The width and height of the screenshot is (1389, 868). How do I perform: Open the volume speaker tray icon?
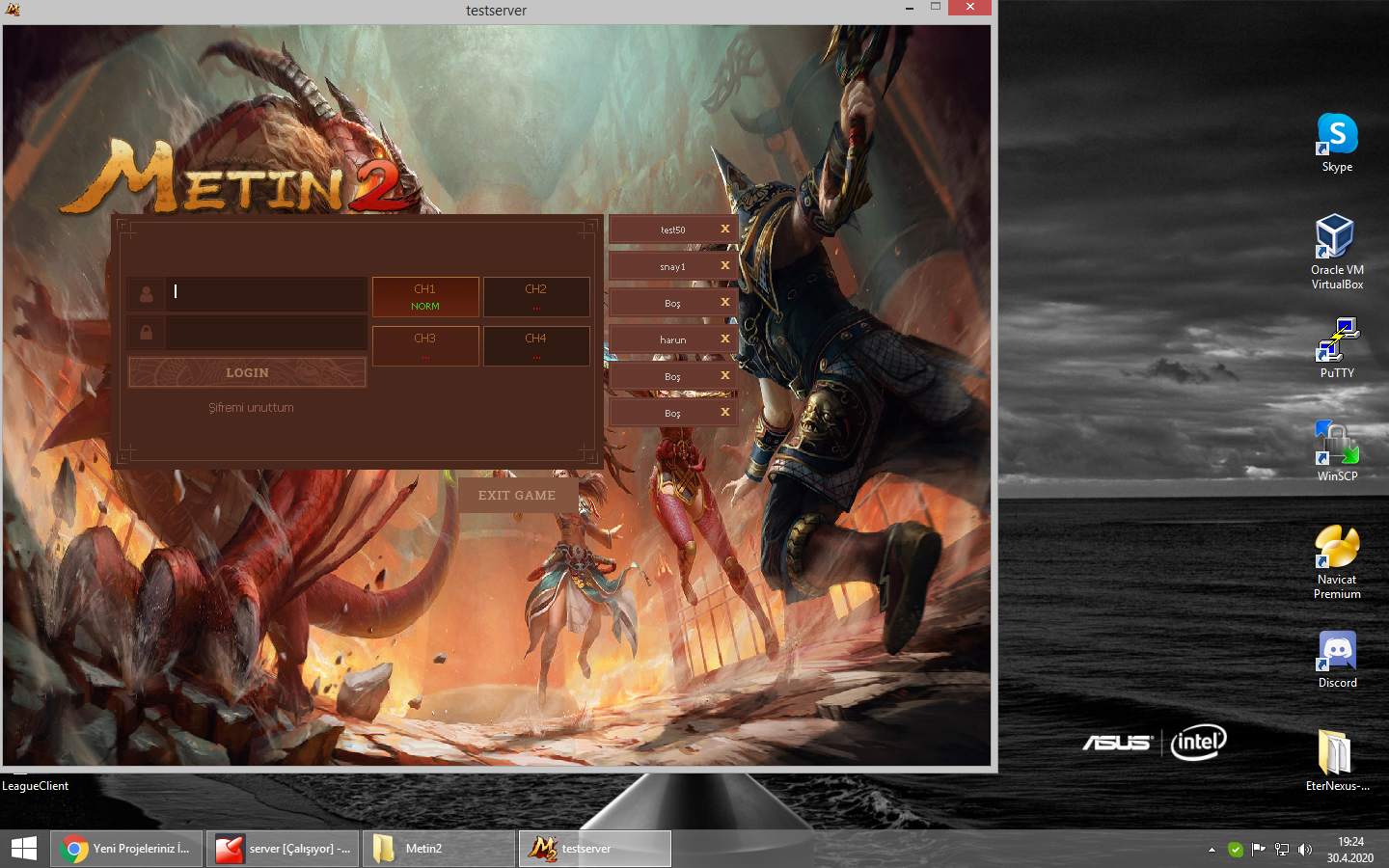(1305, 850)
